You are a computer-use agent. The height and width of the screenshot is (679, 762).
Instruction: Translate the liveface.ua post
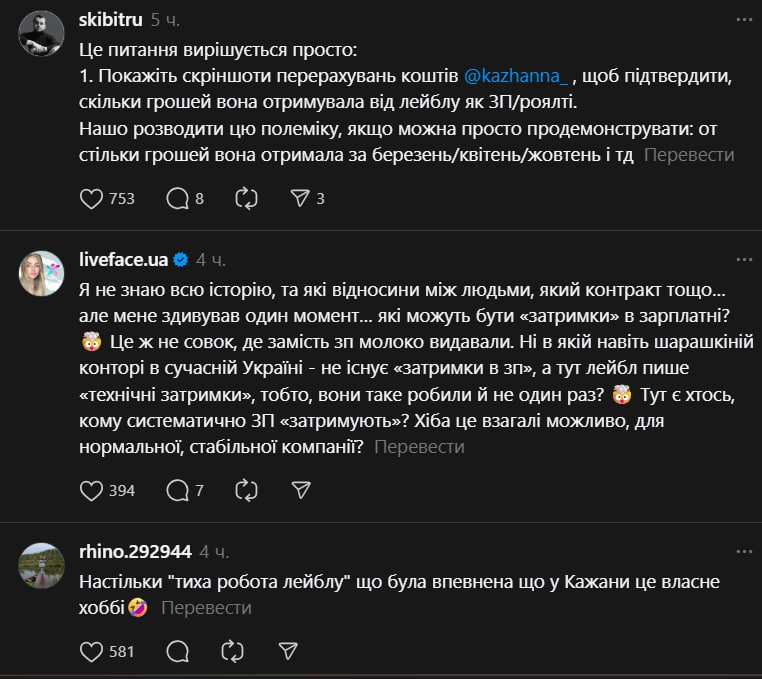coord(419,447)
